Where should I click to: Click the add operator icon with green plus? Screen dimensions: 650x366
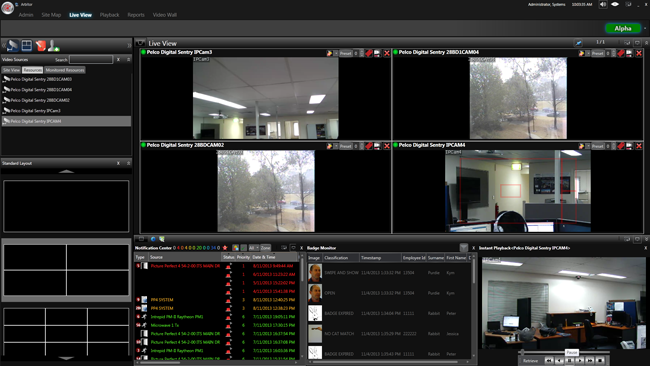click(53, 45)
